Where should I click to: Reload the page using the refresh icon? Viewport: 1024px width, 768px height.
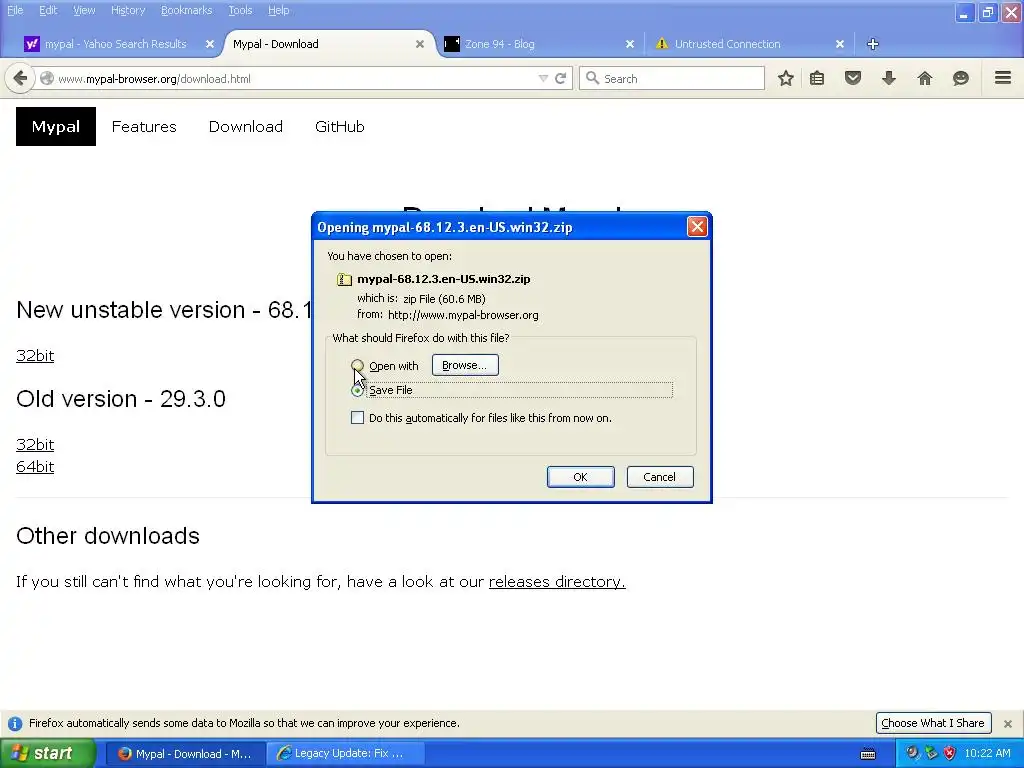click(560, 78)
